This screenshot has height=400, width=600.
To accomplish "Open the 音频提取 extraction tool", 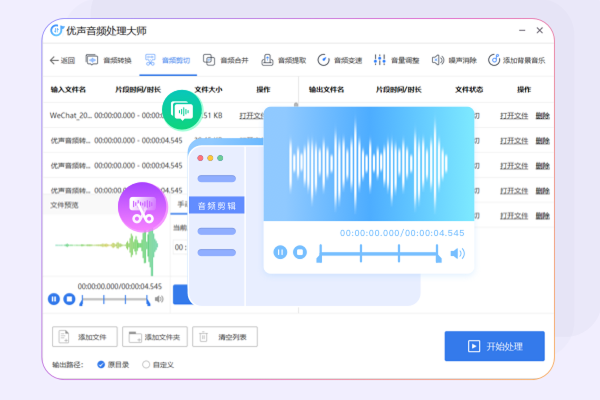I will coord(284,60).
